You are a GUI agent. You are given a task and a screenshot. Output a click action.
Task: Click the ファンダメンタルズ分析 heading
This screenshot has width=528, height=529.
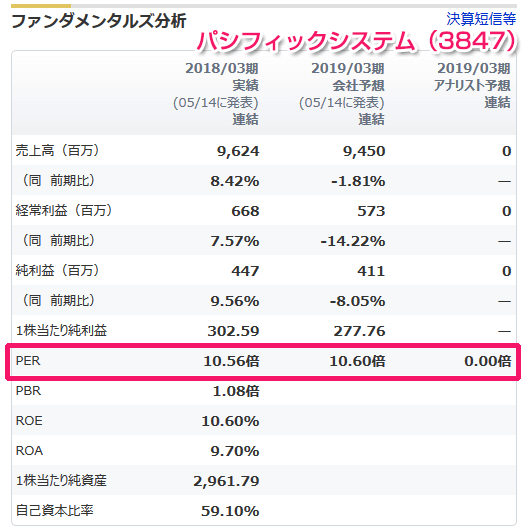click(x=99, y=21)
